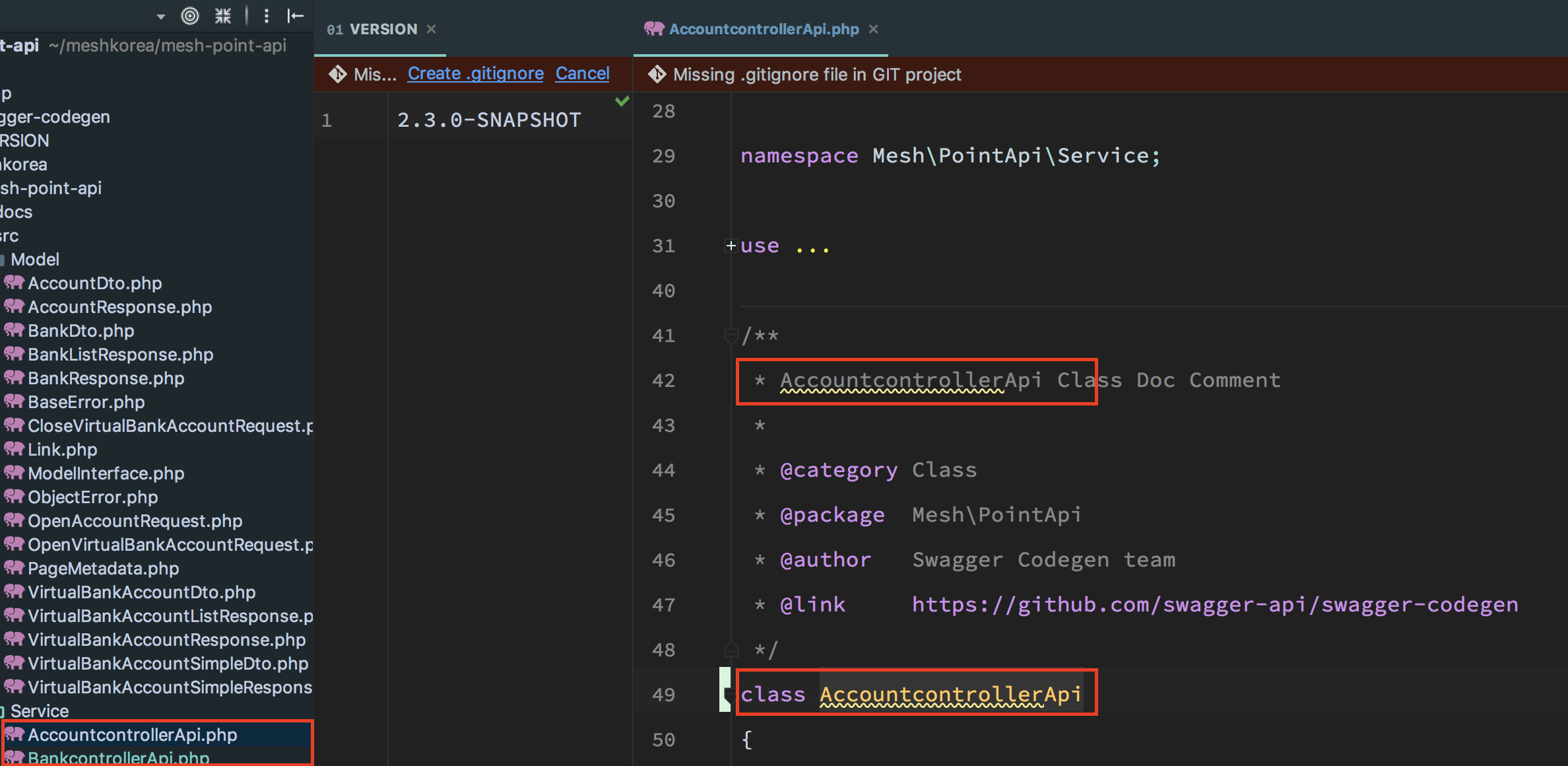This screenshot has width=1568, height=766.
Task: Click the Create .gitignore link
Action: point(475,73)
